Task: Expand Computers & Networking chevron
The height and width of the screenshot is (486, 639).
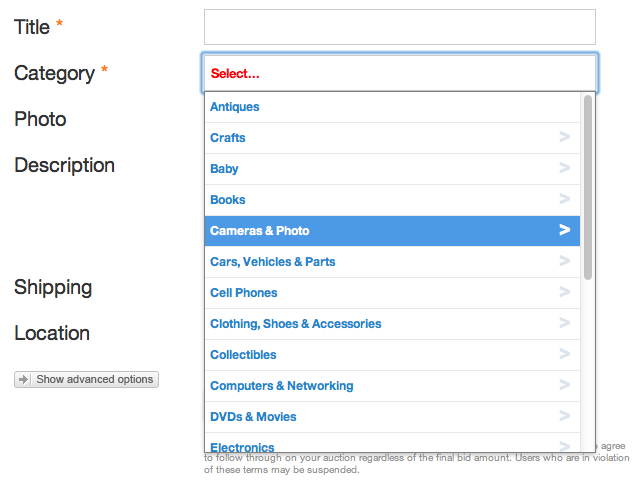Action: (564, 385)
